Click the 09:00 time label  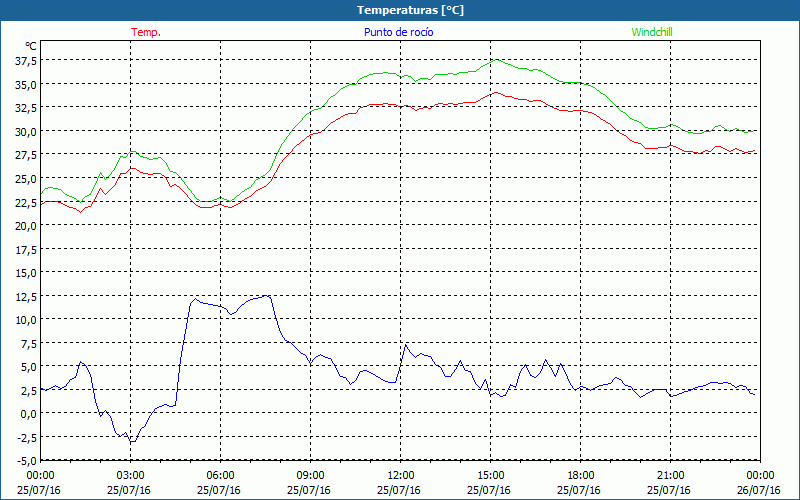pos(310,476)
